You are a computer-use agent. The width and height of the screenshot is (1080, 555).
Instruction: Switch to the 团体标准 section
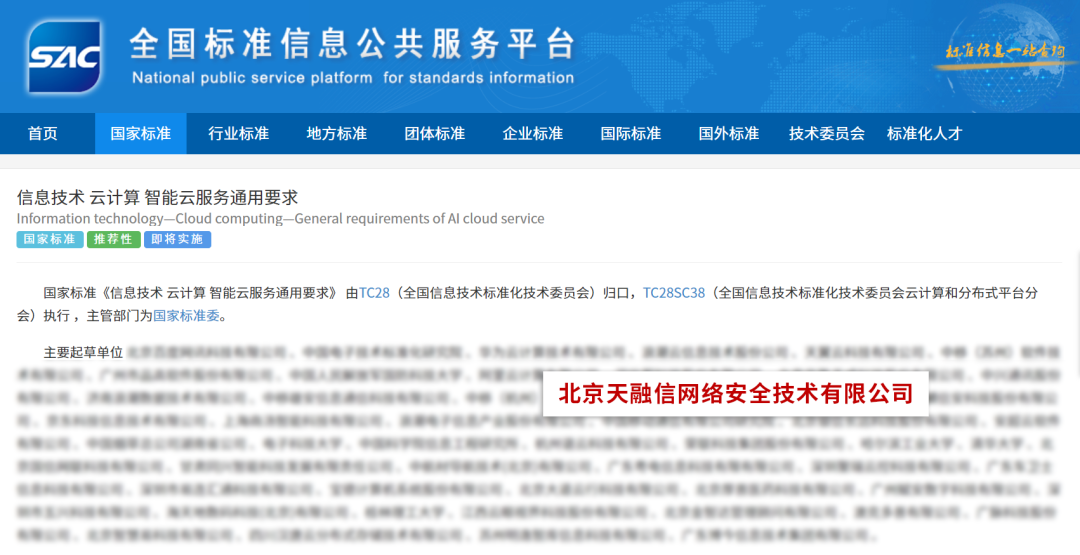(434, 134)
